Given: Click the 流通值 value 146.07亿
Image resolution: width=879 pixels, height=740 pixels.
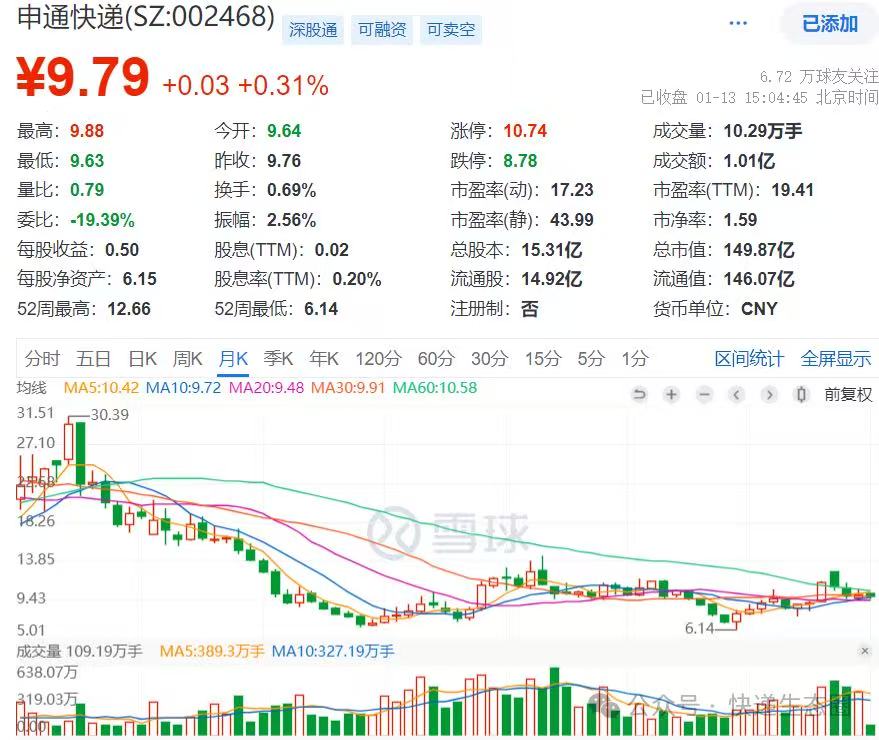Looking at the screenshot, I should coord(759,279).
